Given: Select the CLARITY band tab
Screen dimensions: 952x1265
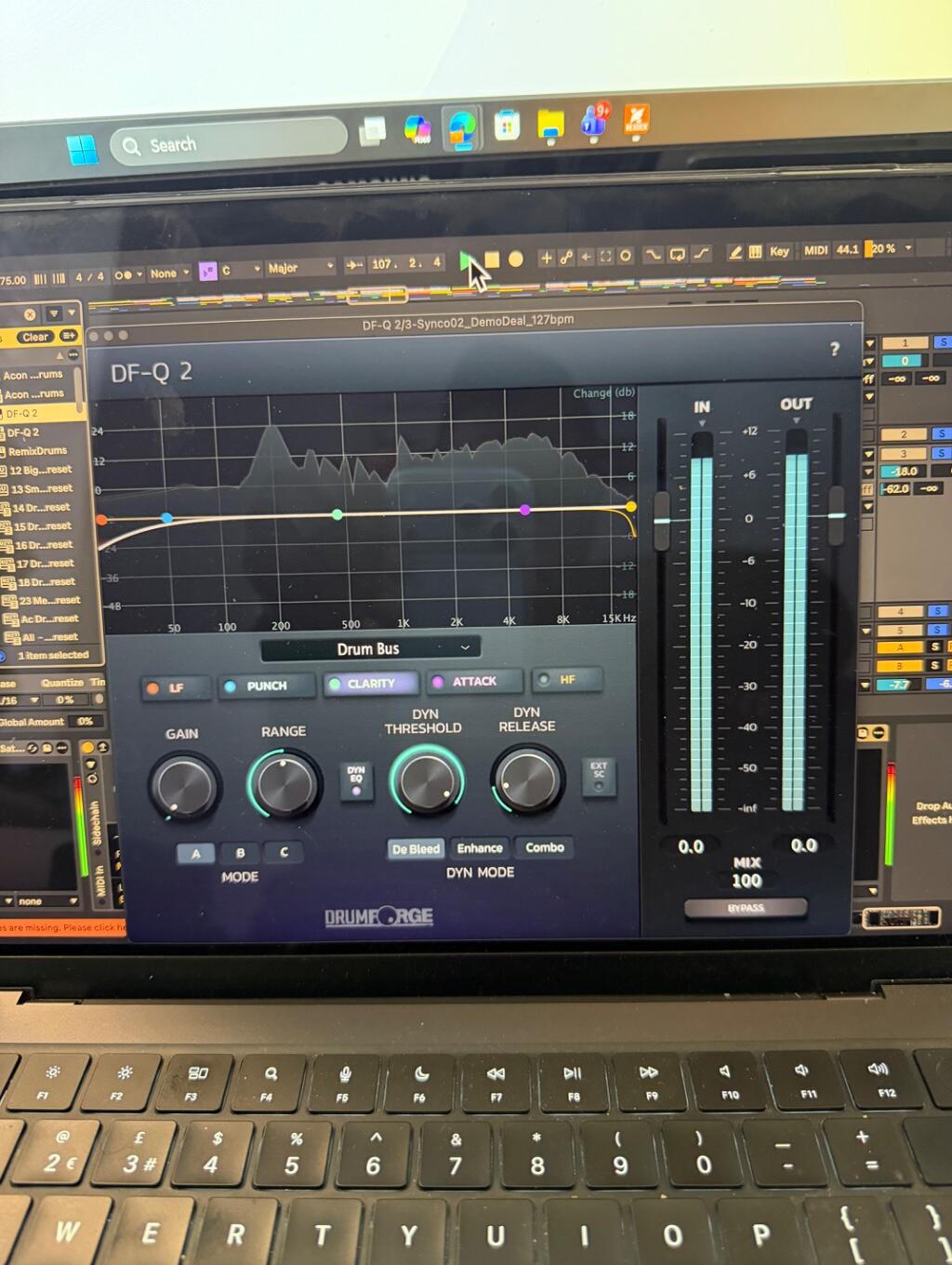Looking at the screenshot, I should pos(370,684).
